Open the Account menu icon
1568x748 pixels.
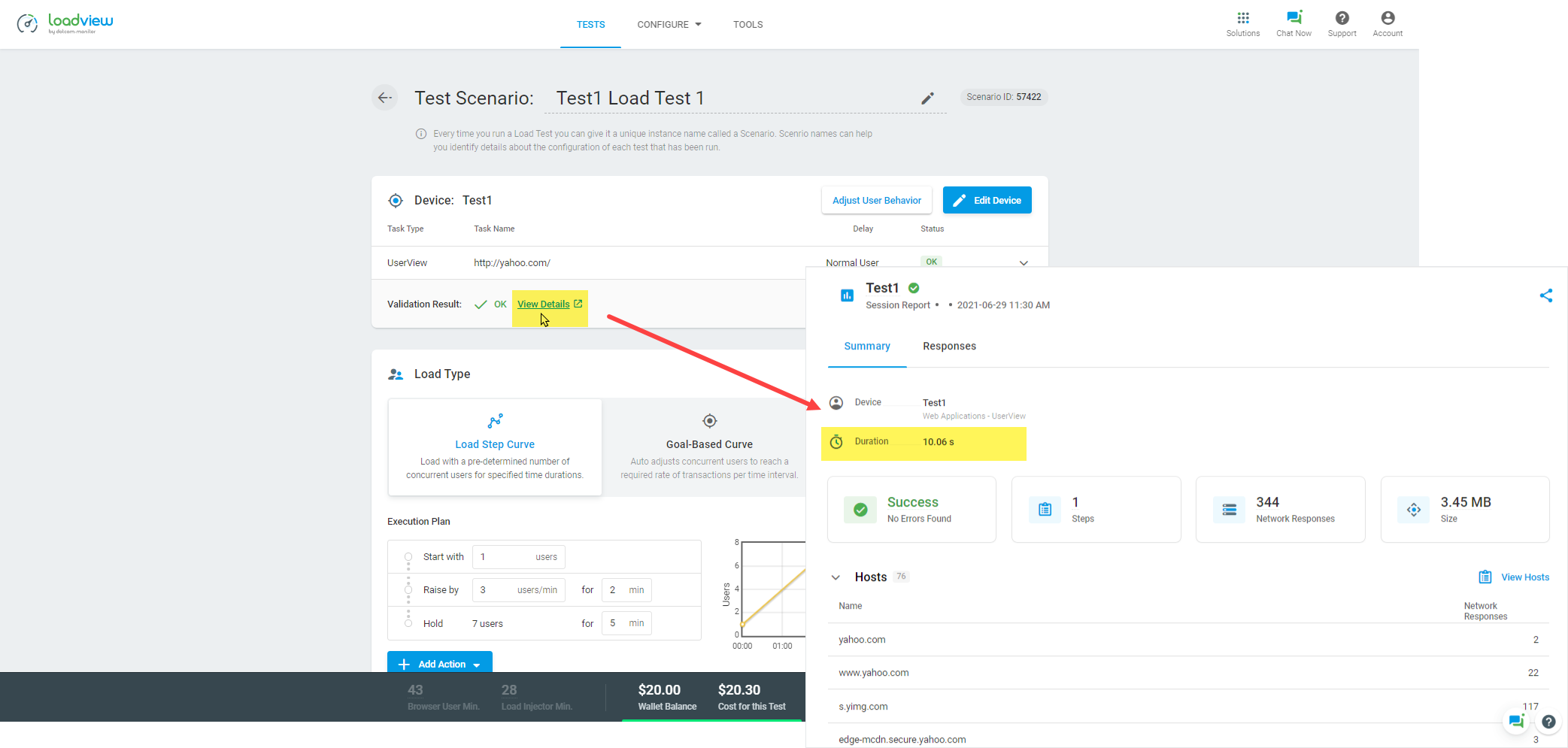click(x=1388, y=18)
